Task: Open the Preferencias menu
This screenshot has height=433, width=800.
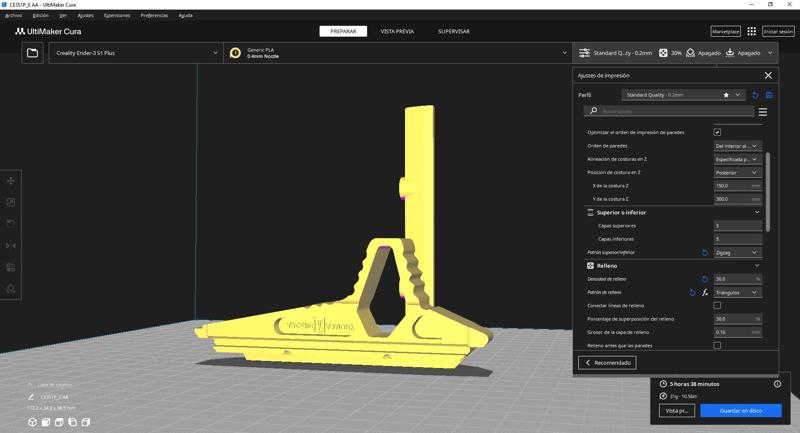Action: [x=154, y=15]
